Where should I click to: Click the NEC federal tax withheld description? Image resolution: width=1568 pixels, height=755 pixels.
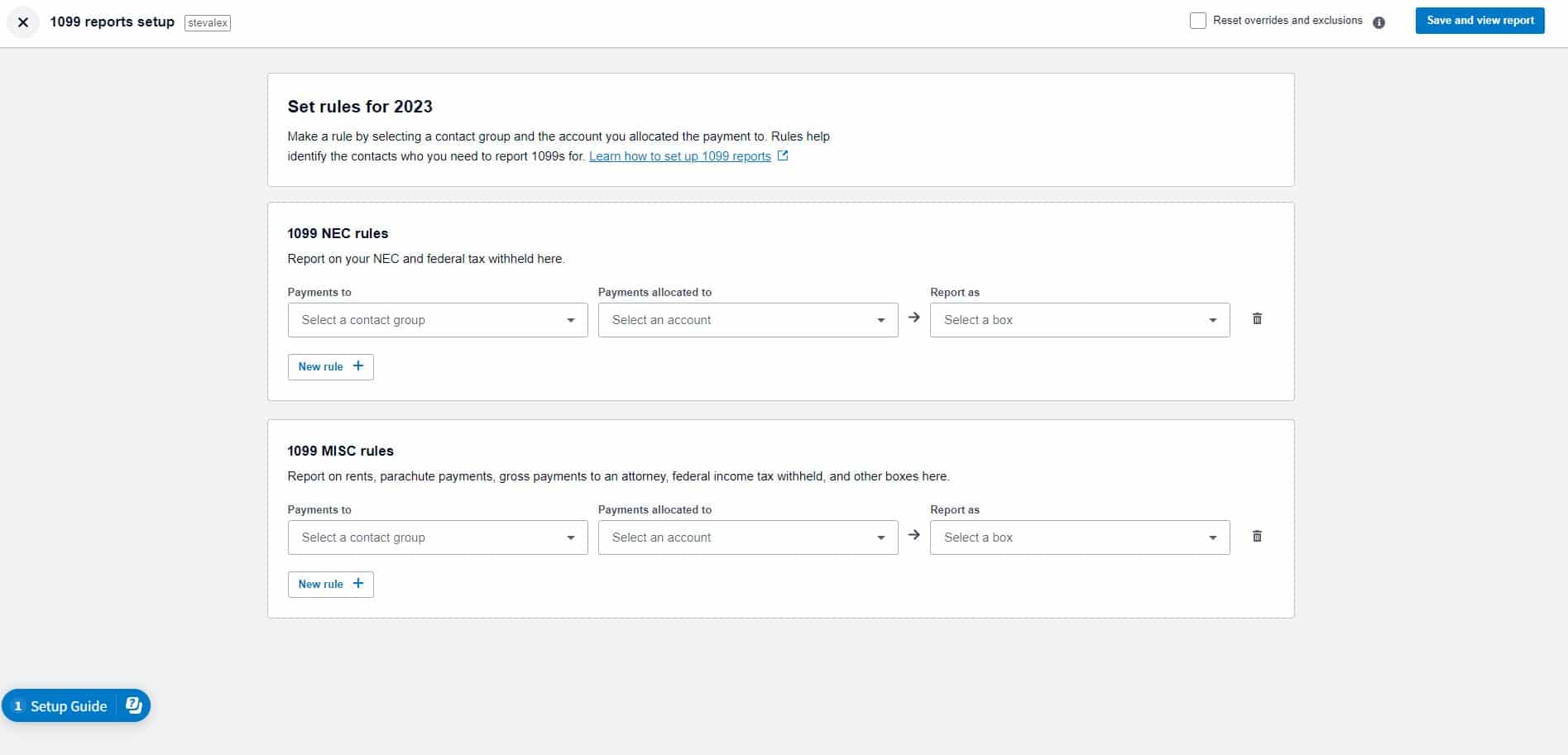click(426, 259)
